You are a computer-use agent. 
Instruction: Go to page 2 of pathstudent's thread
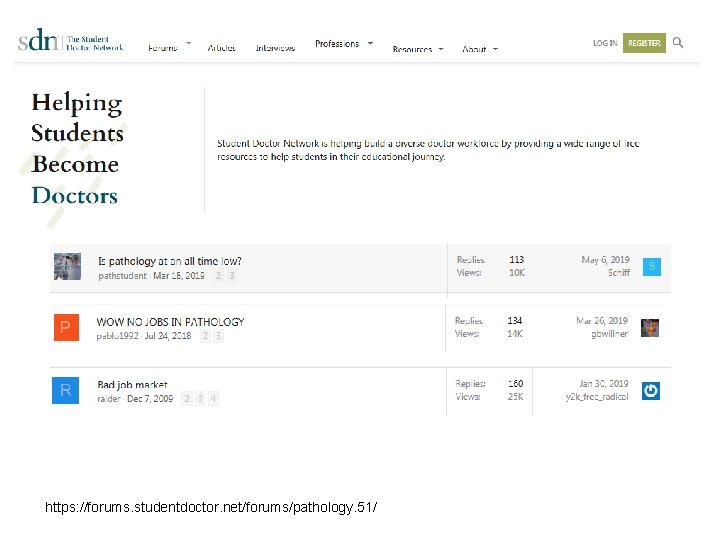(x=219, y=276)
